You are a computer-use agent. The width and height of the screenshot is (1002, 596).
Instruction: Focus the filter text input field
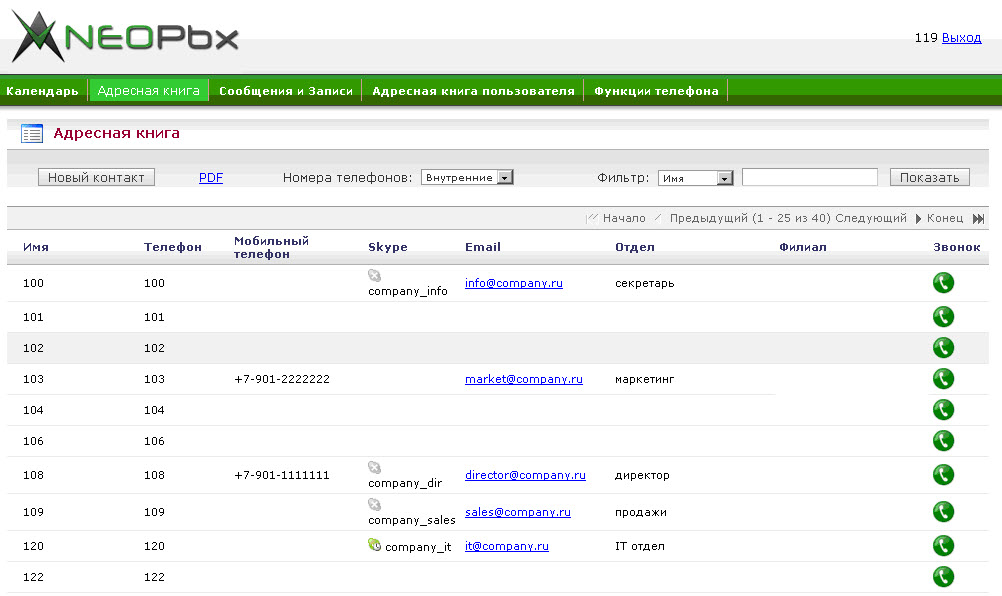tap(810, 177)
